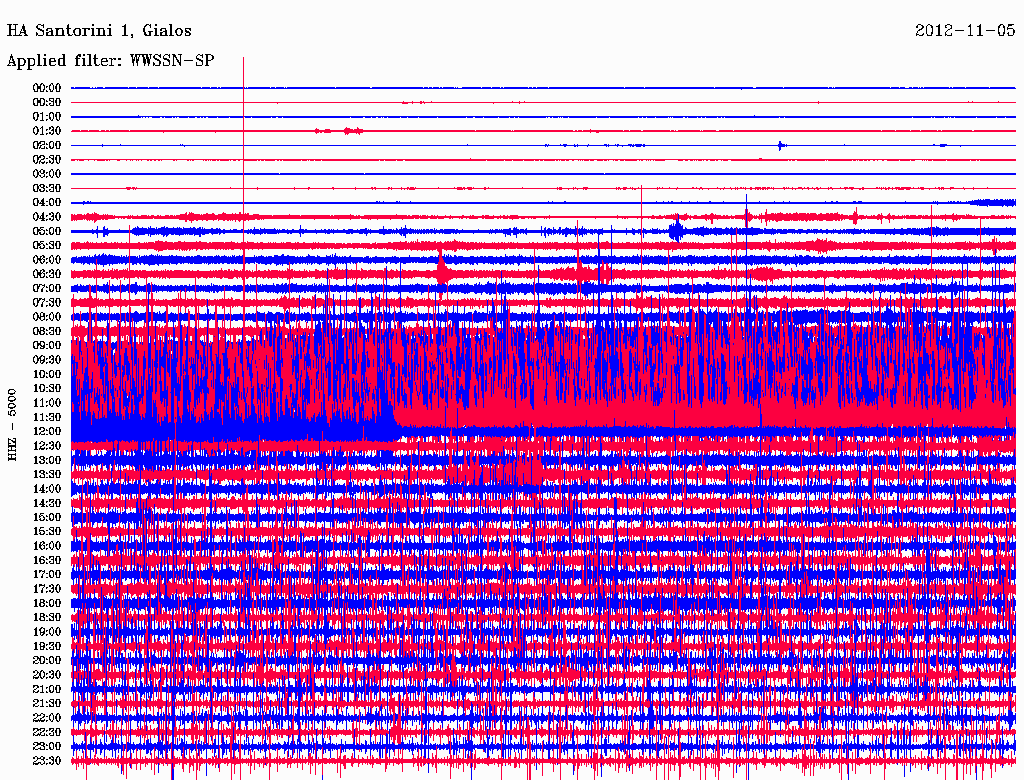The height and width of the screenshot is (780, 1024).
Task: Select the 01:30 time row label
Action: click(x=47, y=131)
